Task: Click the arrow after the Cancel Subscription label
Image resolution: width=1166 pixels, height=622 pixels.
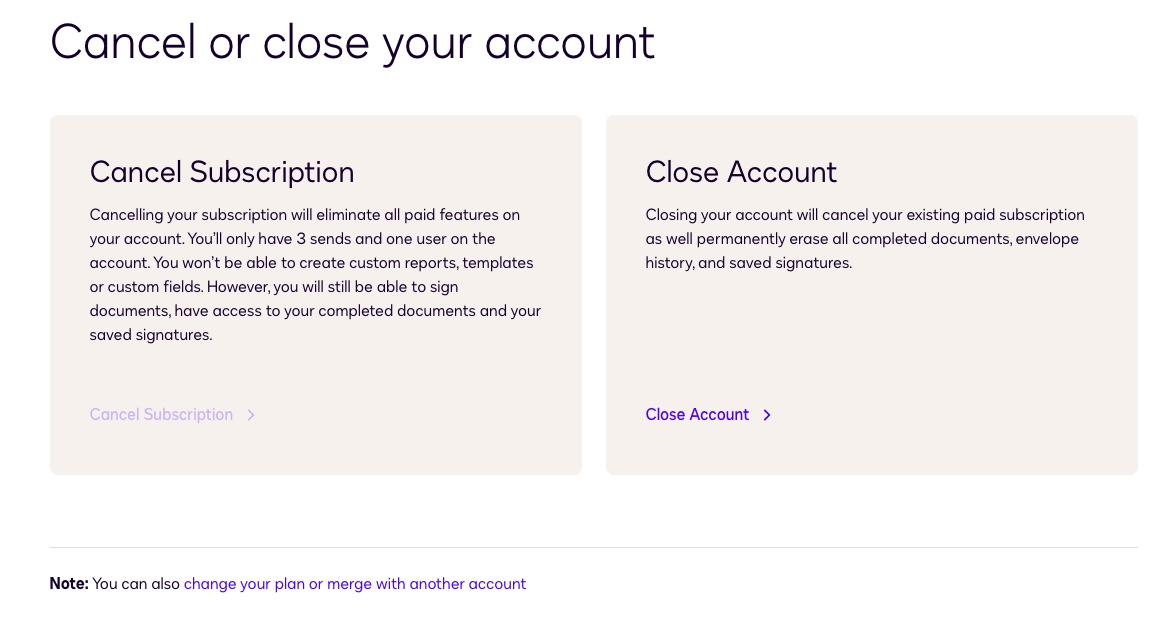Action: (250, 414)
